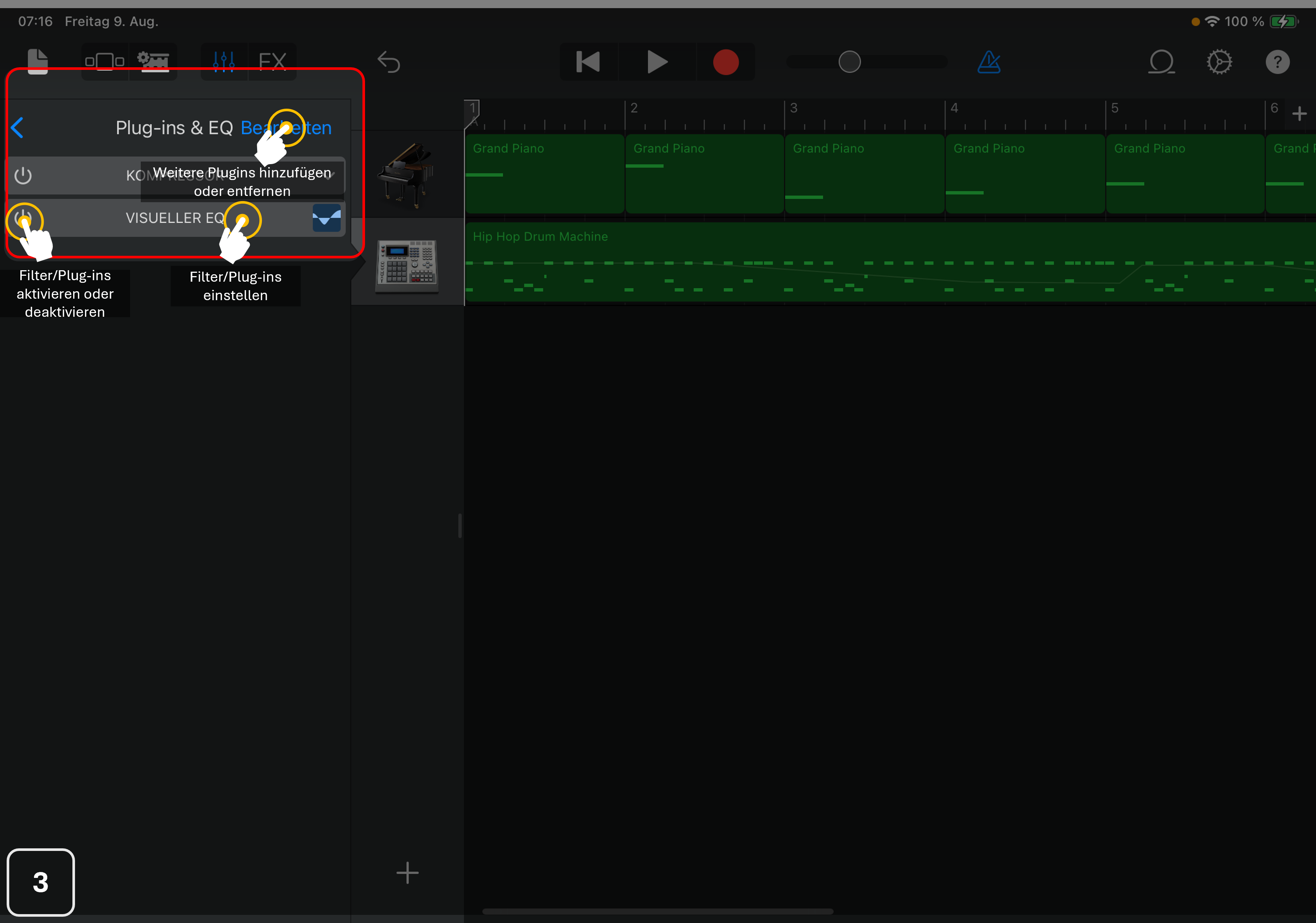This screenshot has height=923, width=1316.
Task: Grab the track header resize handle
Action: point(460,525)
